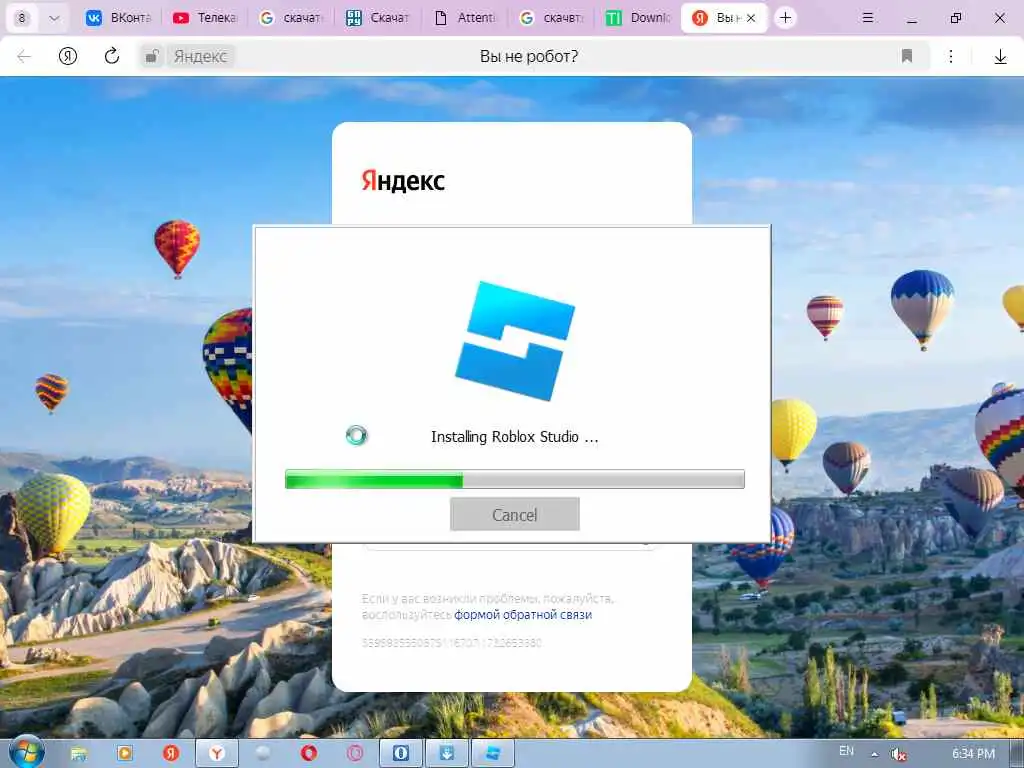Switch to the Download tab

639,18
